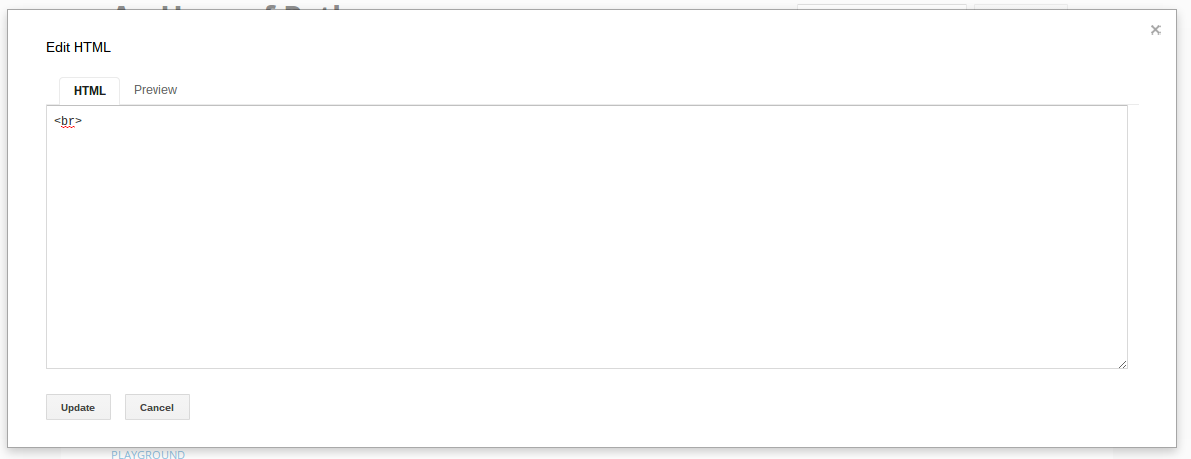Screen dimensions: 1191x459
Task: Click the Edit HTML dialog title
Action: (x=78, y=47)
